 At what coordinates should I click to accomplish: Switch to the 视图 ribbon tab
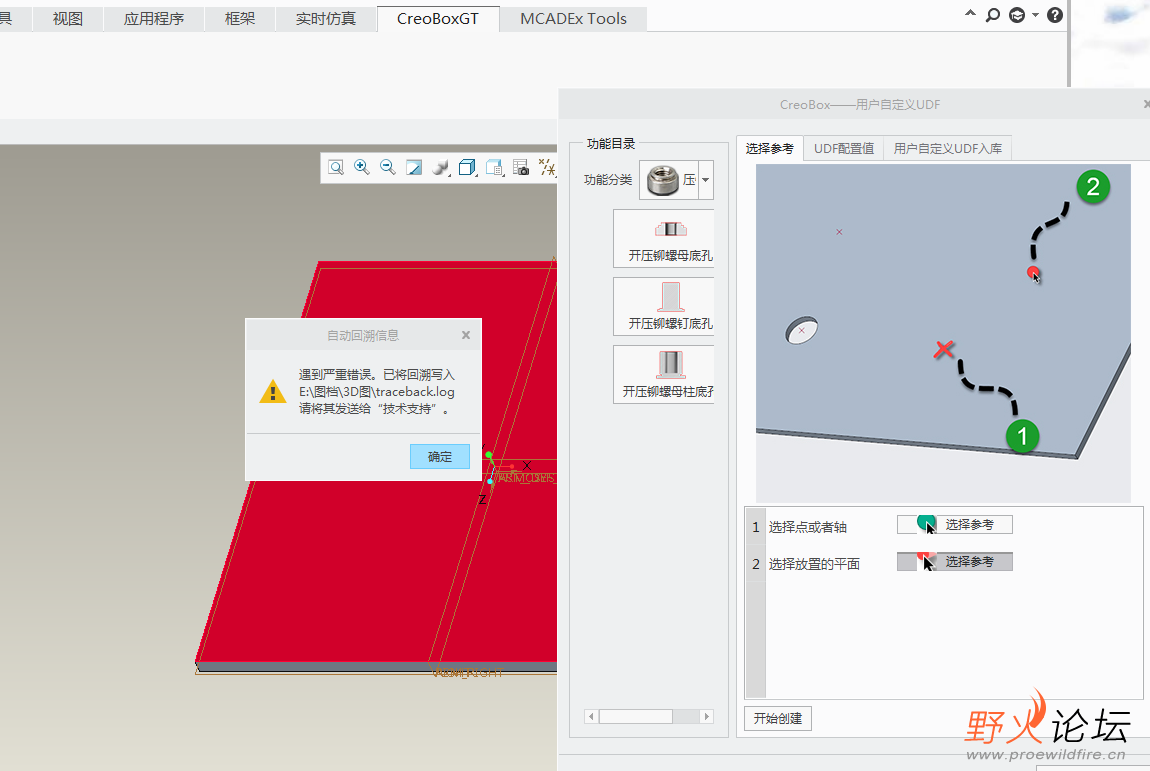67,18
